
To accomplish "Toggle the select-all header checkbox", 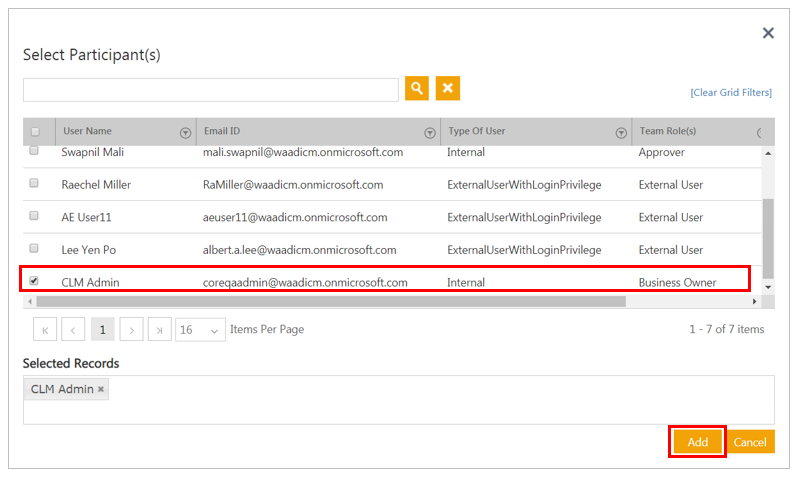I will click(x=35, y=131).
